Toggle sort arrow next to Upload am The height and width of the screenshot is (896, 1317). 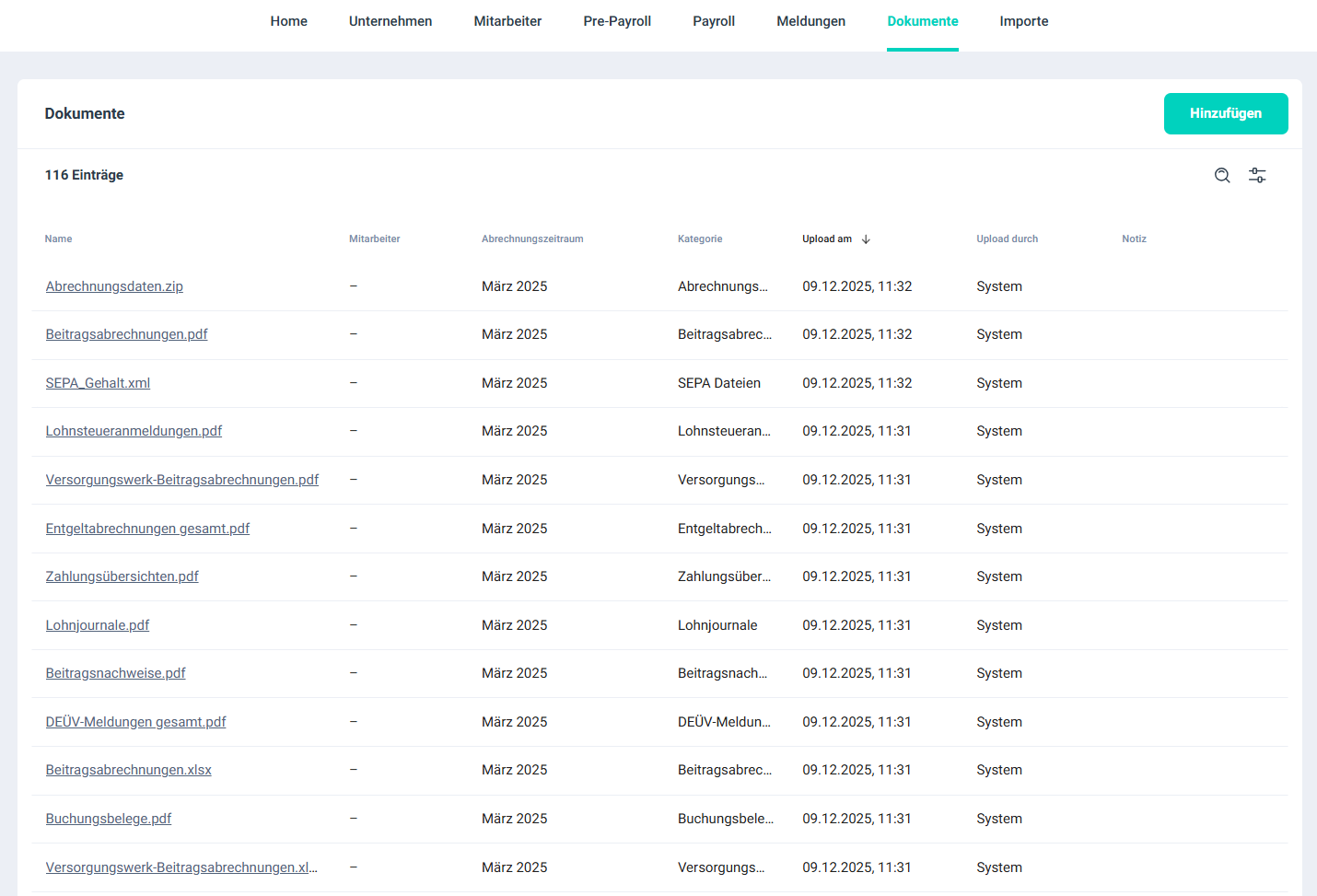click(866, 239)
